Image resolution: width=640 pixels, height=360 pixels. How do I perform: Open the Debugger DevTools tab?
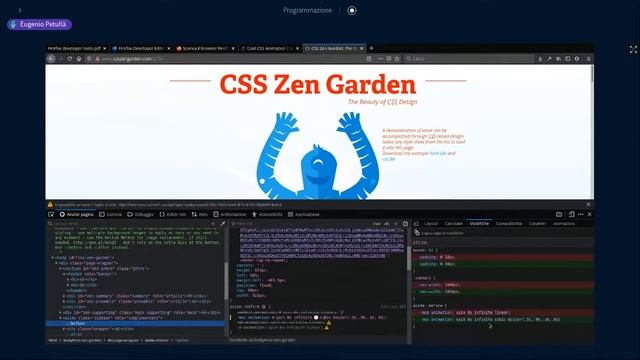click(141, 214)
